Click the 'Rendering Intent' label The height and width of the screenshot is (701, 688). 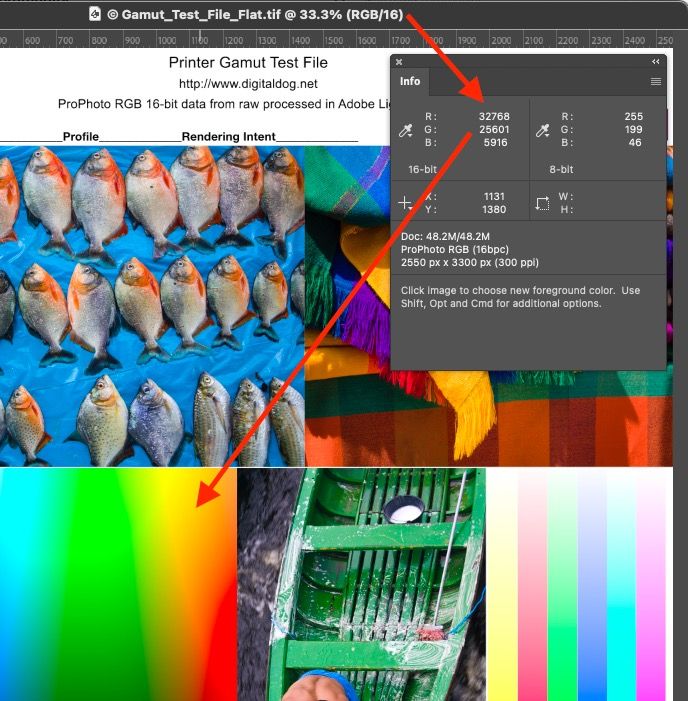coord(228,136)
